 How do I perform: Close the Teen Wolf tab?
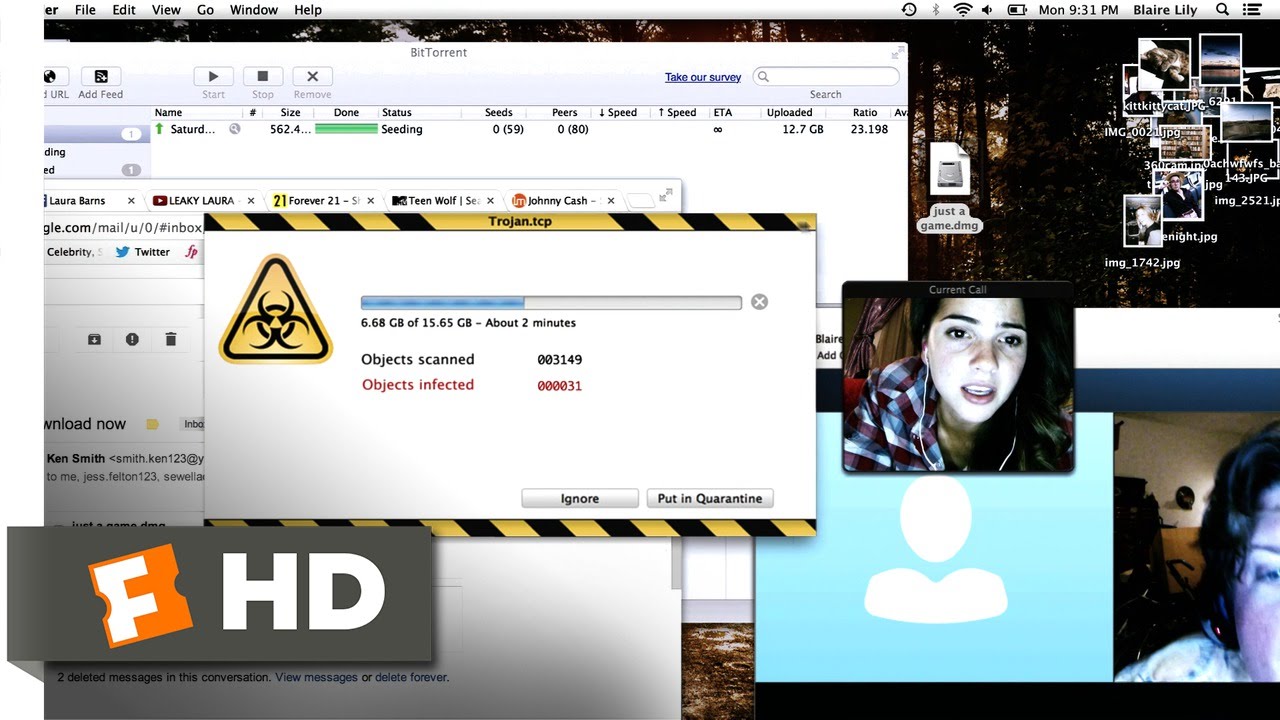490,201
